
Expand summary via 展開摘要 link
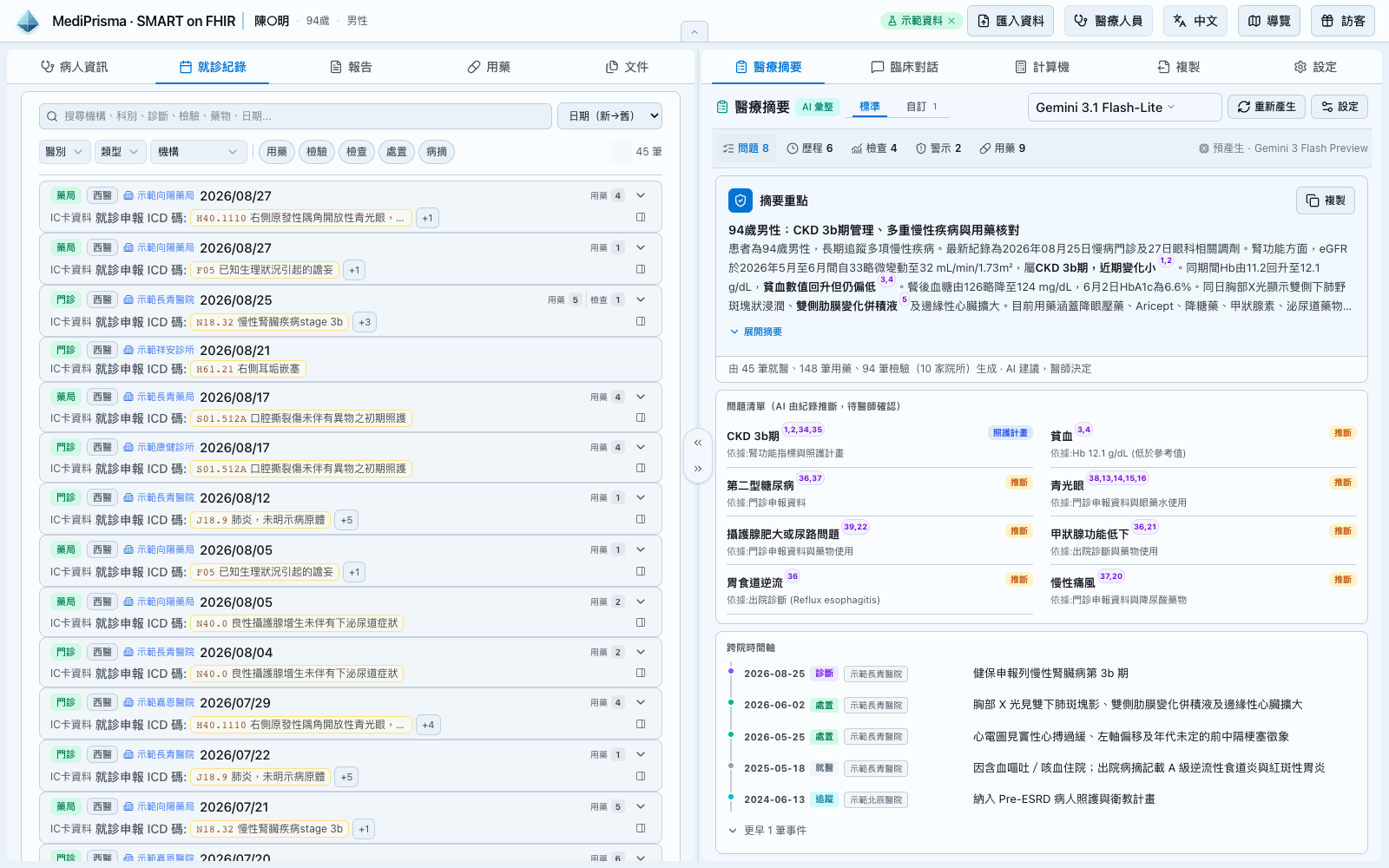756,332
